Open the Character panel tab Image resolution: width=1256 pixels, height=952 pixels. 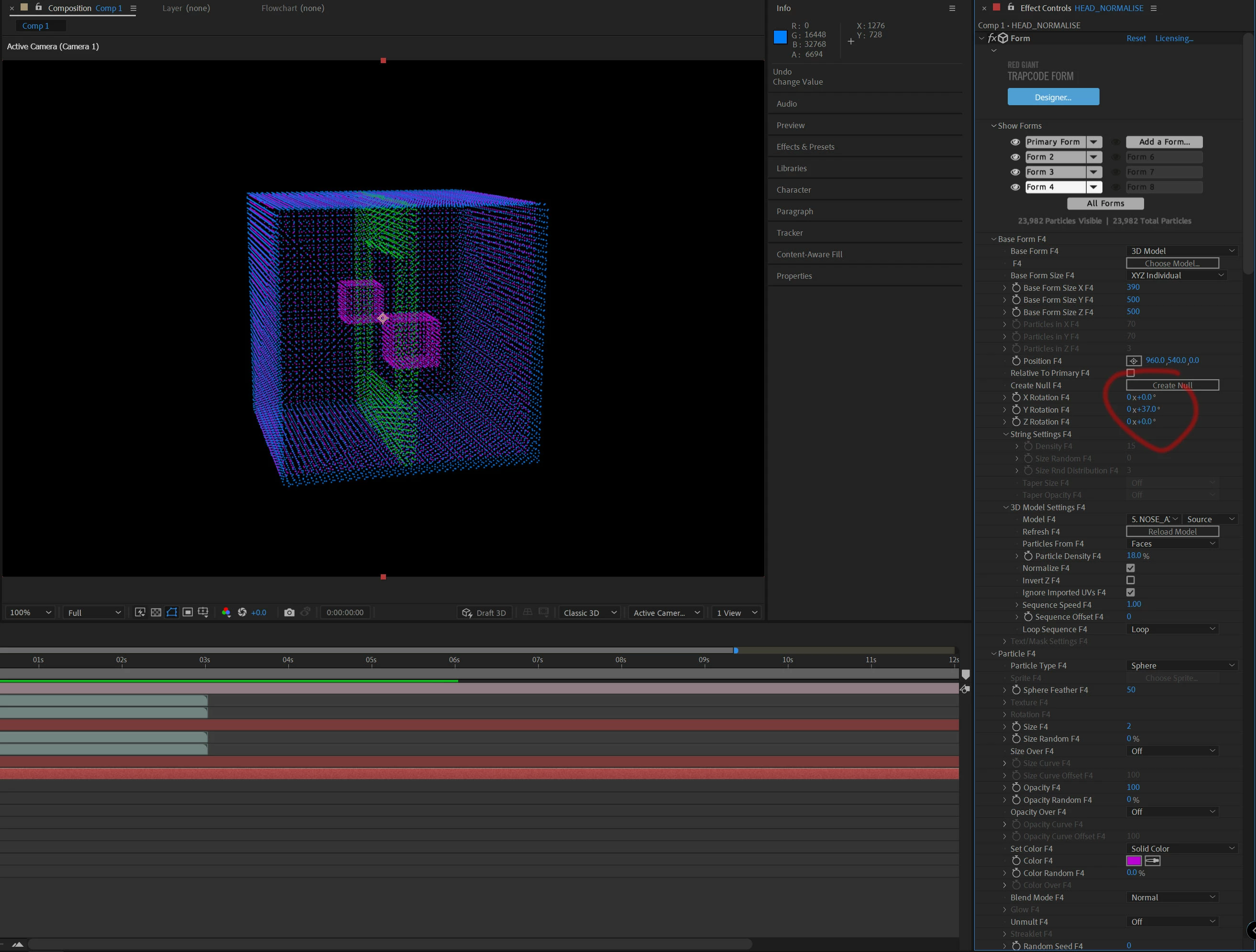tap(793, 190)
